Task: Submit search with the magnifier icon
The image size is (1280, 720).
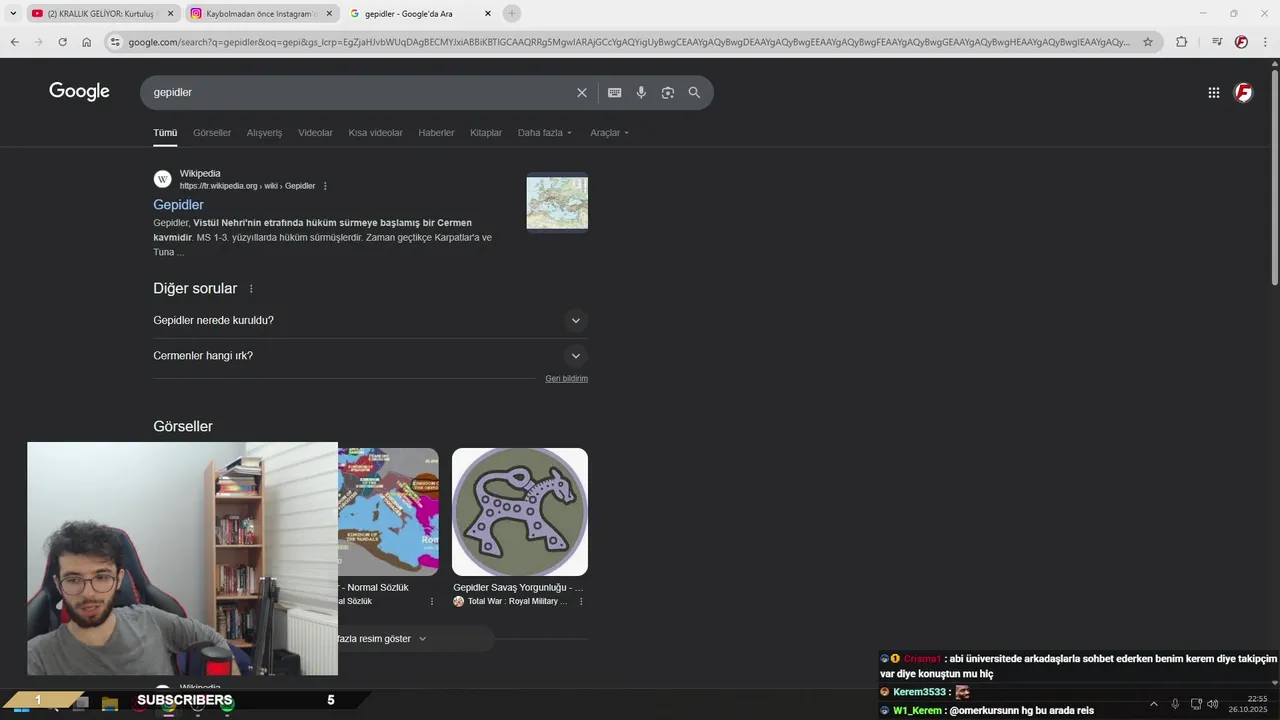Action: point(694,92)
